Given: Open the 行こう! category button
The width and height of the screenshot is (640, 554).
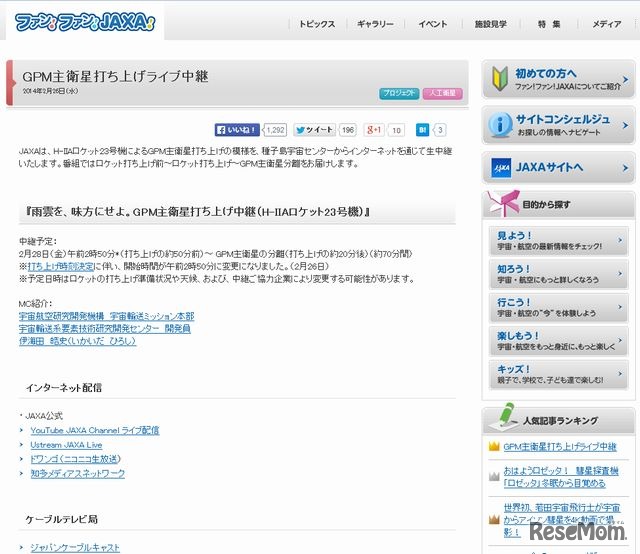Looking at the screenshot, I should coord(558,308).
